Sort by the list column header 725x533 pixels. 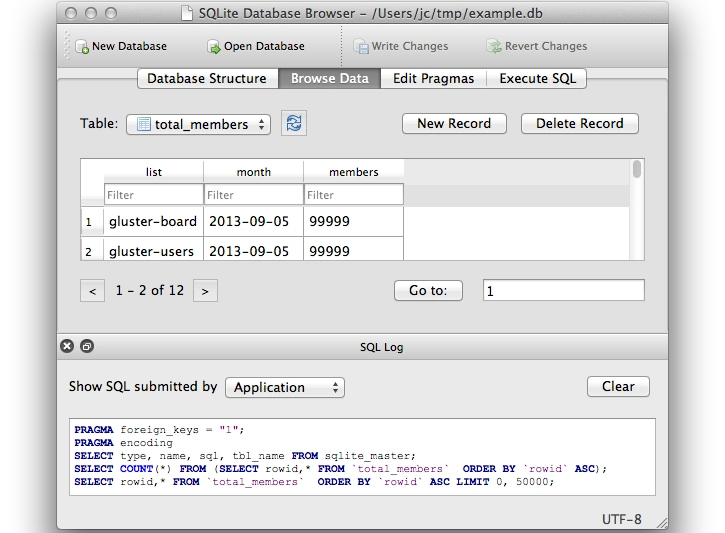click(154, 172)
